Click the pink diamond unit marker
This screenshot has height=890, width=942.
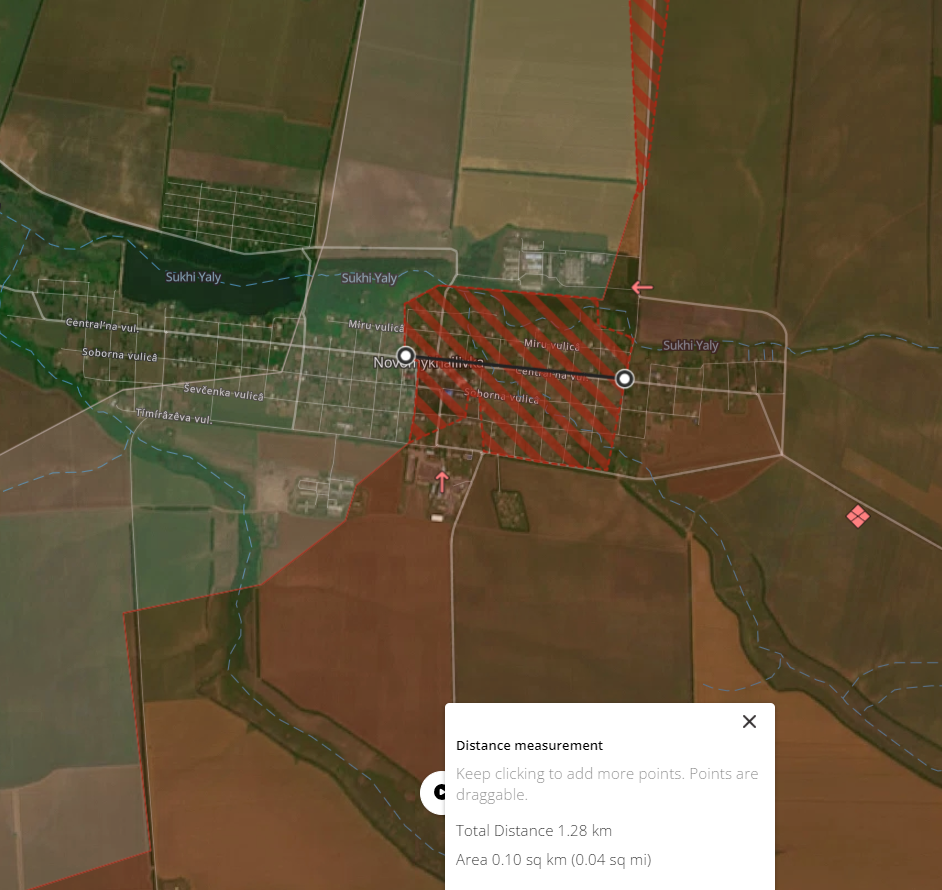pyautogui.click(x=857, y=516)
